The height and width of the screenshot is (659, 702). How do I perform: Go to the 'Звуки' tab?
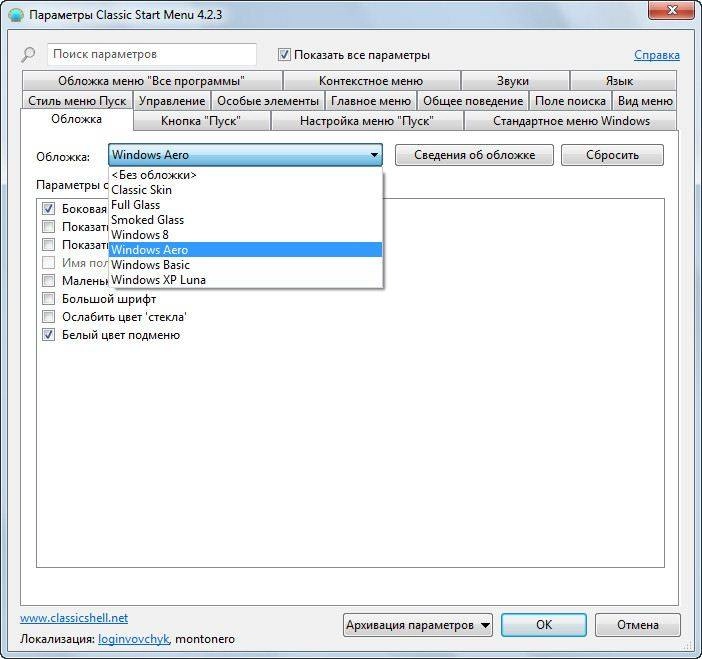coord(514,81)
